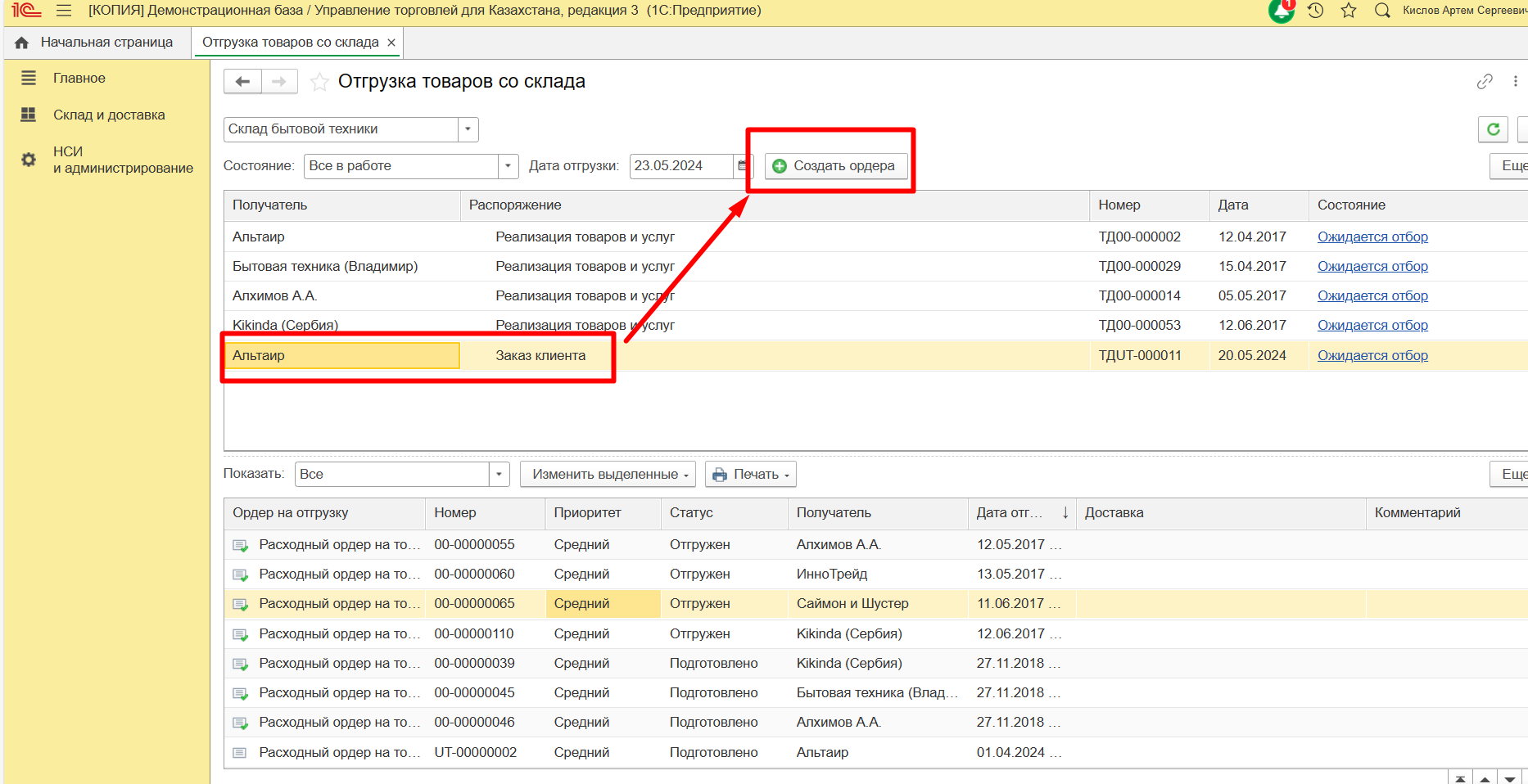
Task: Click the back navigation arrow
Action: click(x=242, y=82)
